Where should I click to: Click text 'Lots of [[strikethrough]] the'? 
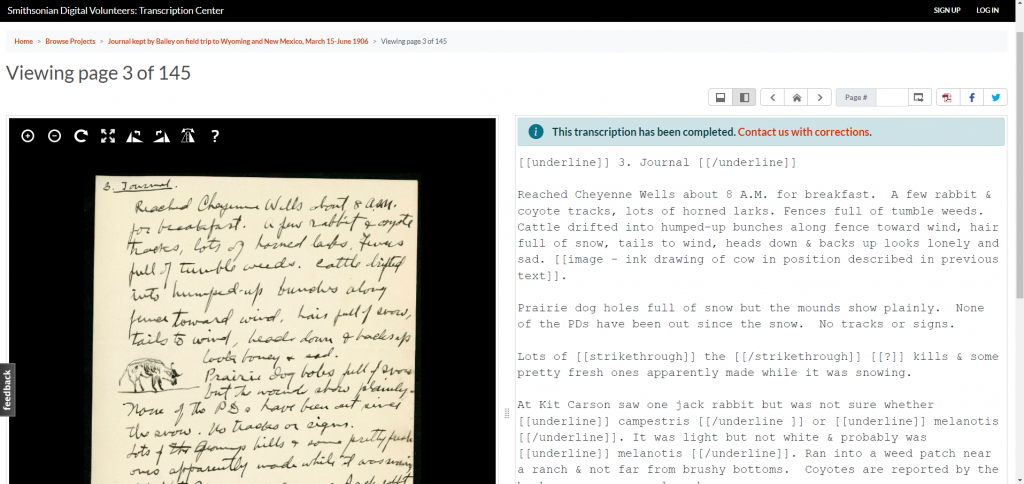pyautogui.click(x=621, y=357)
